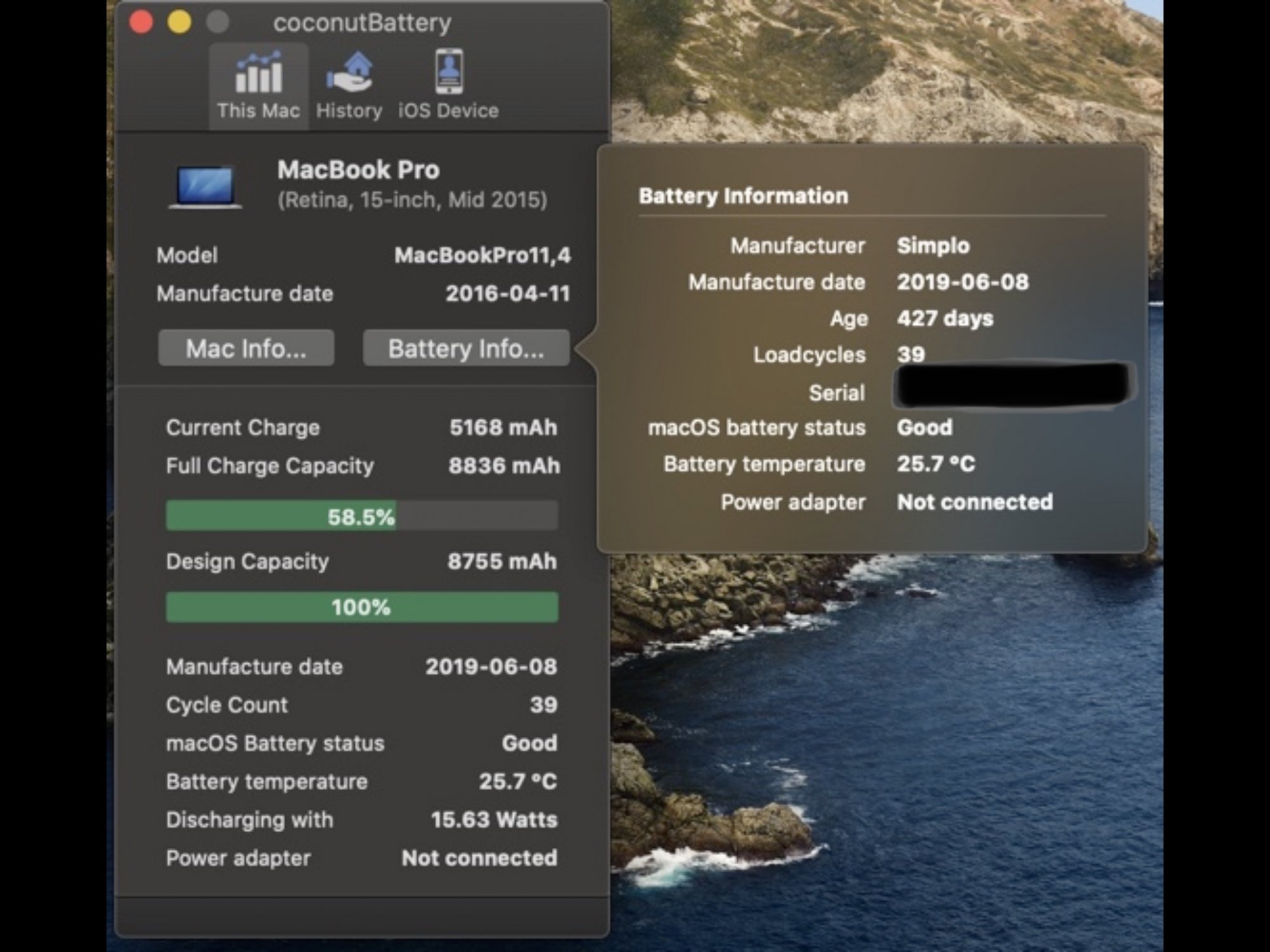1270x952 pixels.
Task: Toggle the Battery Info... button
Action: coord(466,348)
